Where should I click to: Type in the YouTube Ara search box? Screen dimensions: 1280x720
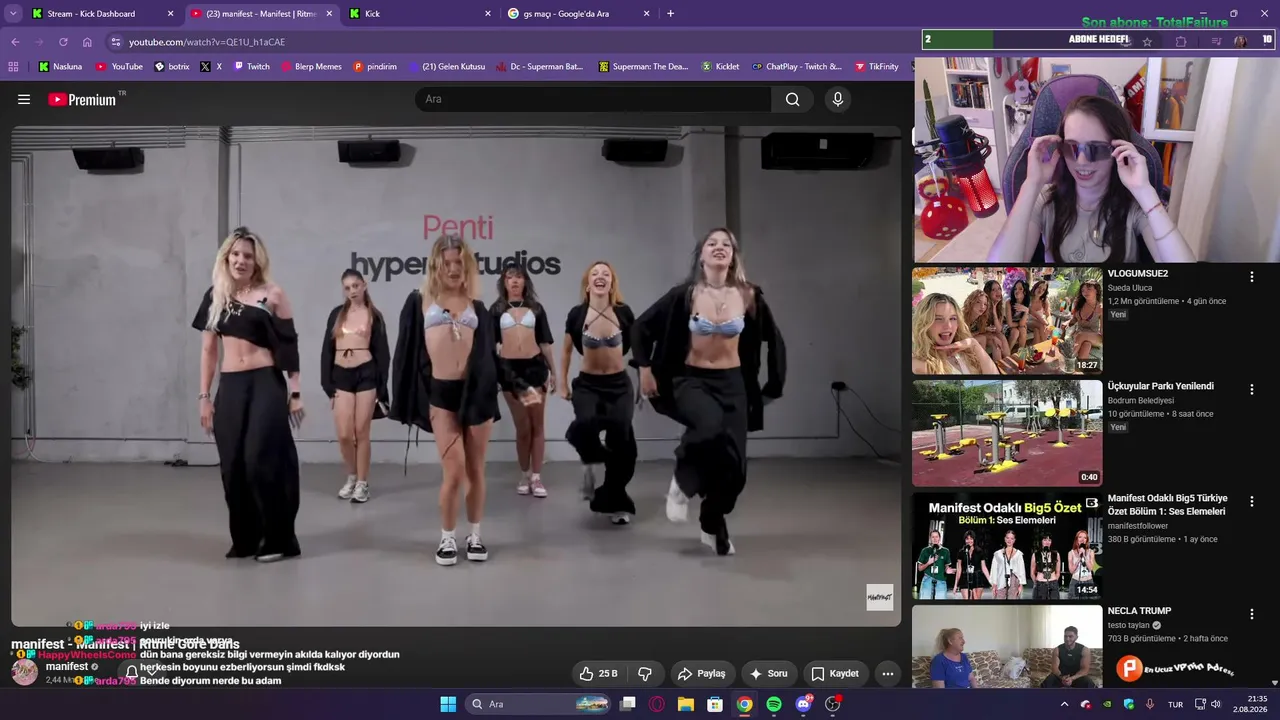click(593, 99)
